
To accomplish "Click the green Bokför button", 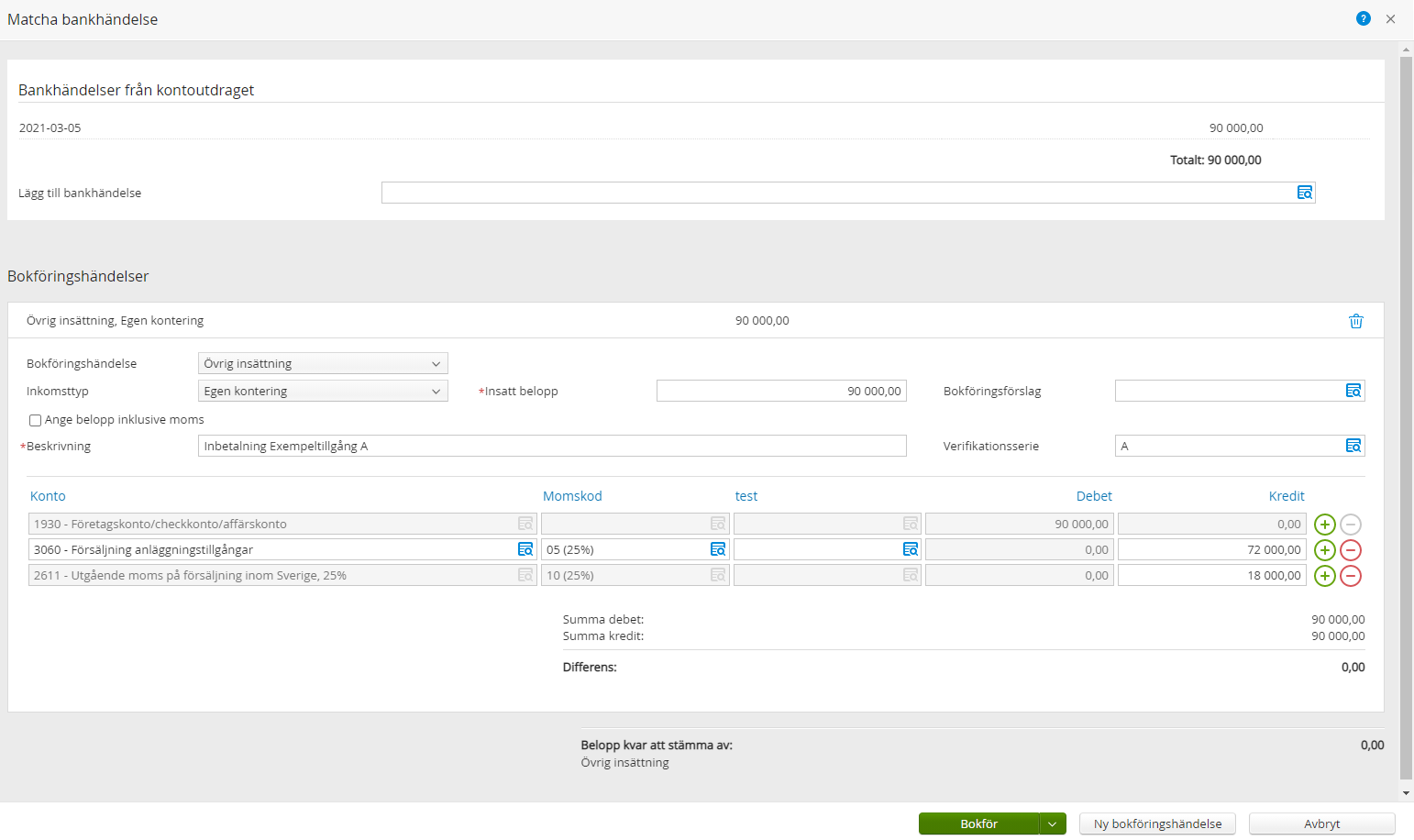I will coord(978,823).
